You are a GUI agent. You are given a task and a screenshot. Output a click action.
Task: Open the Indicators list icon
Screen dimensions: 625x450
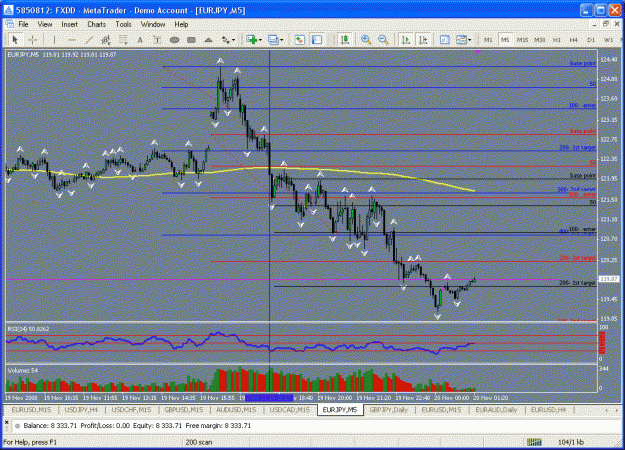(444, 39)
